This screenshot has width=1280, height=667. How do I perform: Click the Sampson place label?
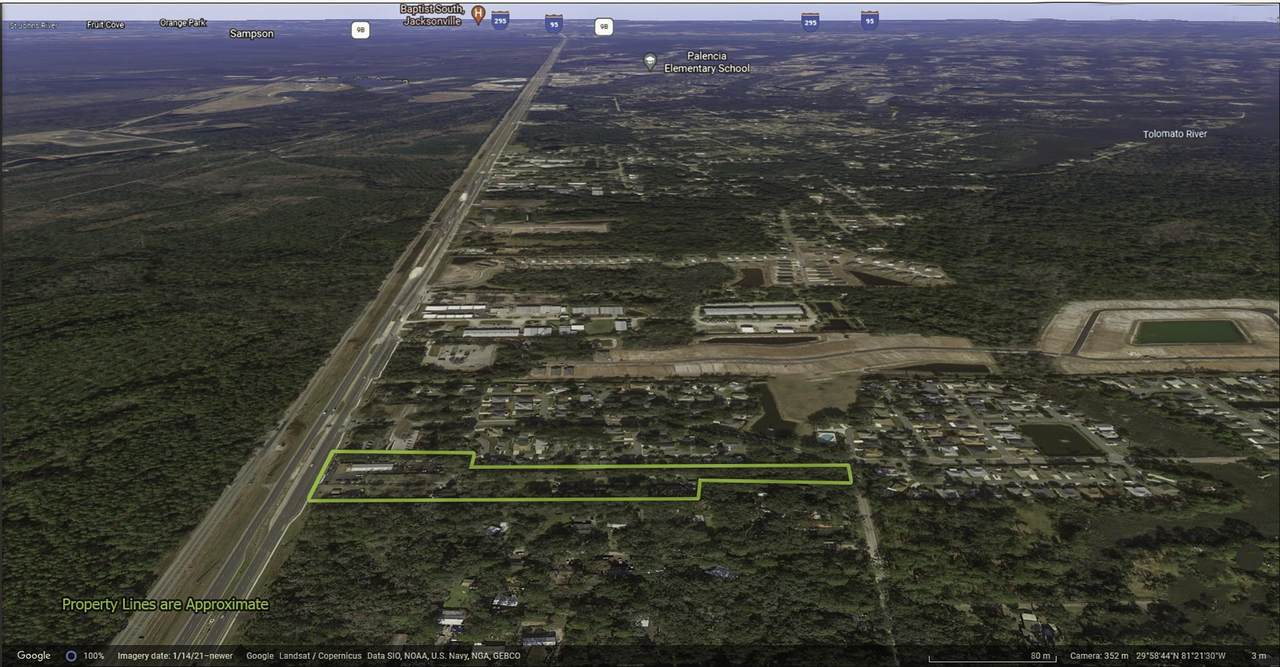(251, 34)
